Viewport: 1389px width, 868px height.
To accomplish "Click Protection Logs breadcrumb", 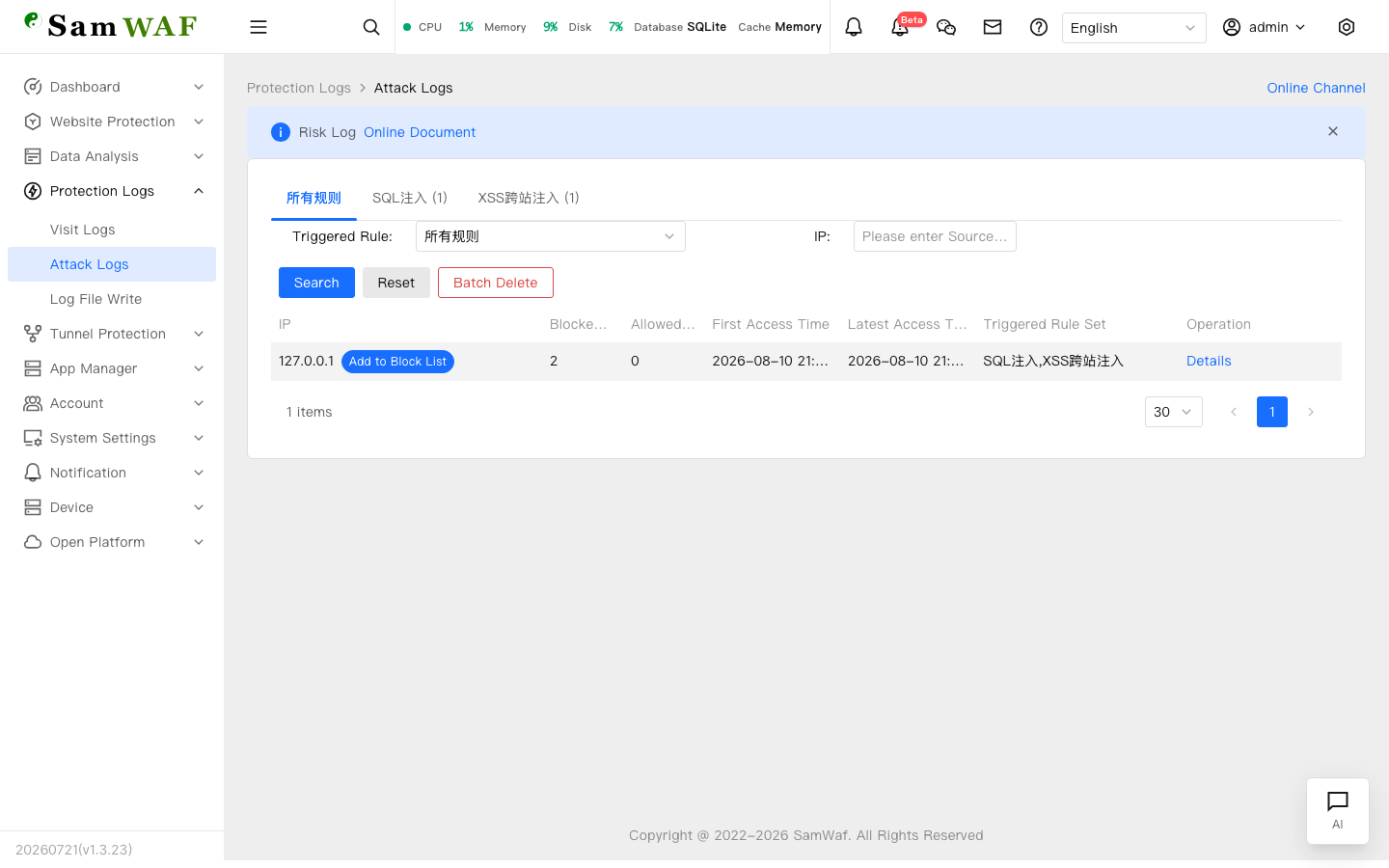I will click(299, 88).
